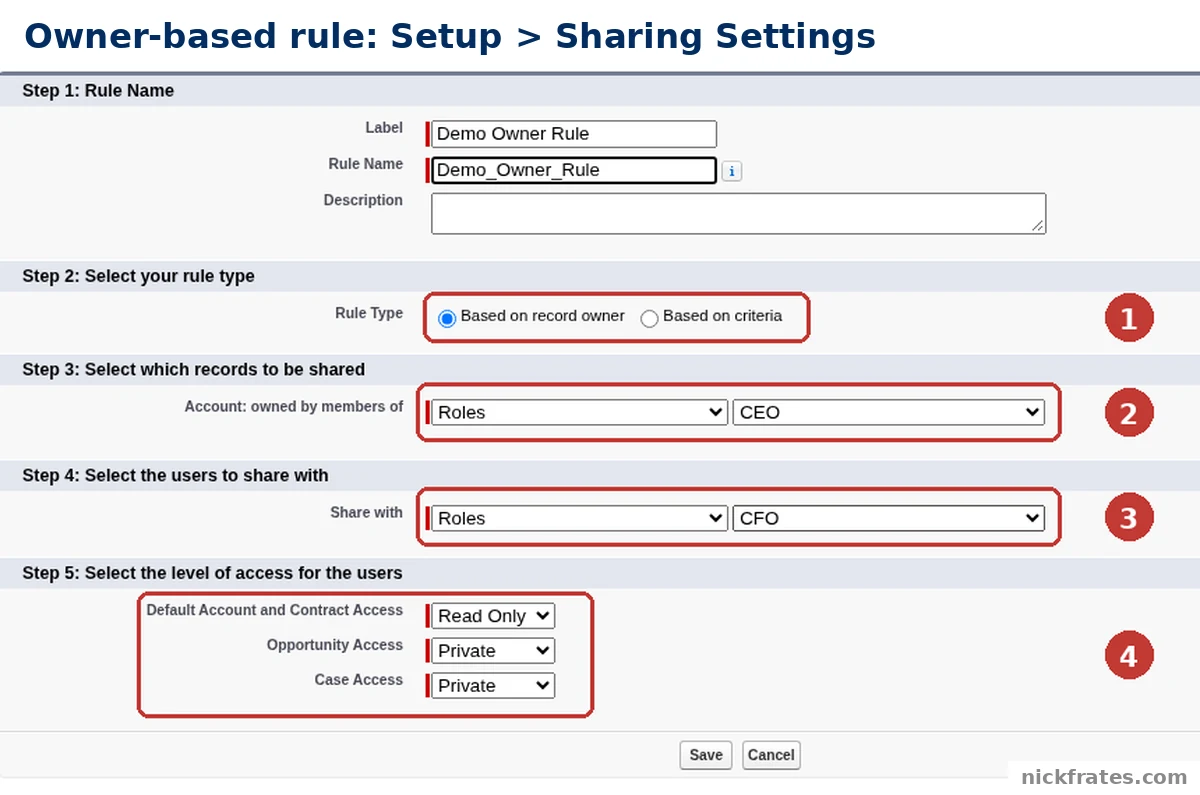Click 'Step 3: Select which records to be shared'
Viewport: 1200px width, 795px height.
click(x=193, y=369)
